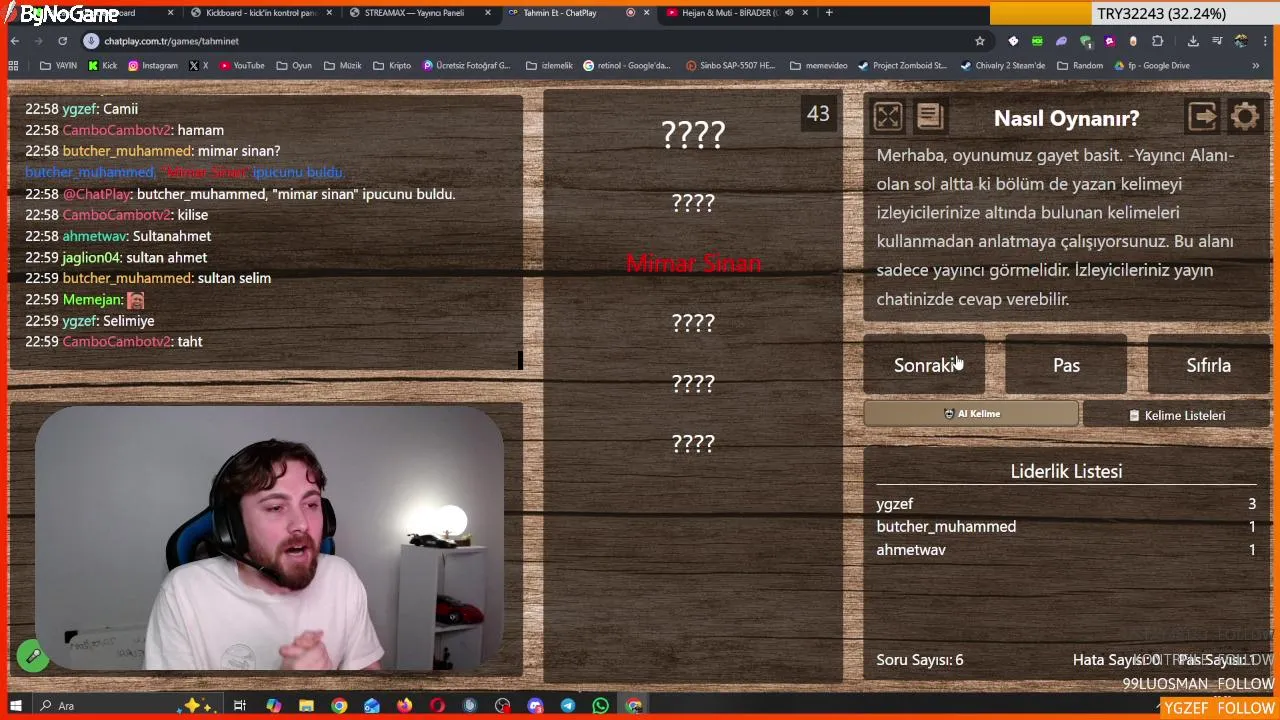1280x720 pixels.
Task: Click the Soru Sayısı: 6 counter
Action: [920, 660]
